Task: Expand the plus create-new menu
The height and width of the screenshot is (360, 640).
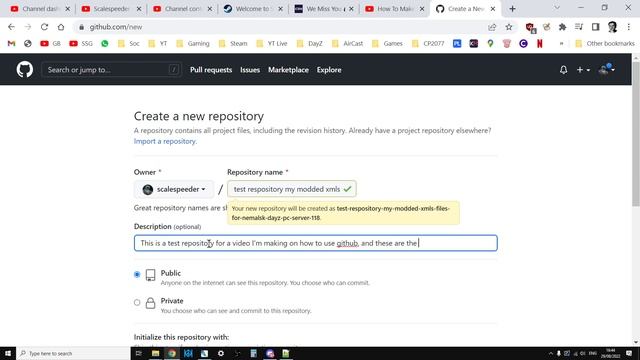Action: [583, 70]
